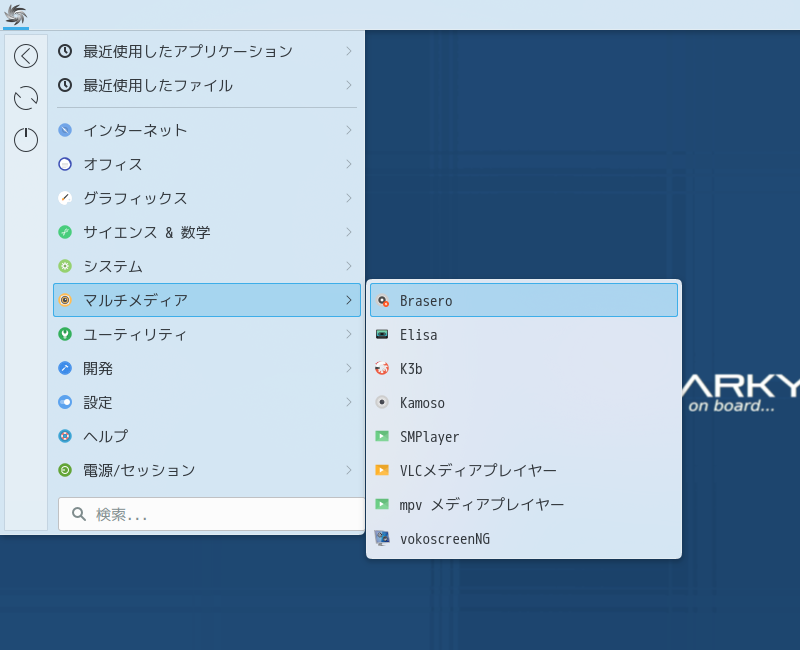Expand 最近使用したファイル submenu arrow

point(349,85)
